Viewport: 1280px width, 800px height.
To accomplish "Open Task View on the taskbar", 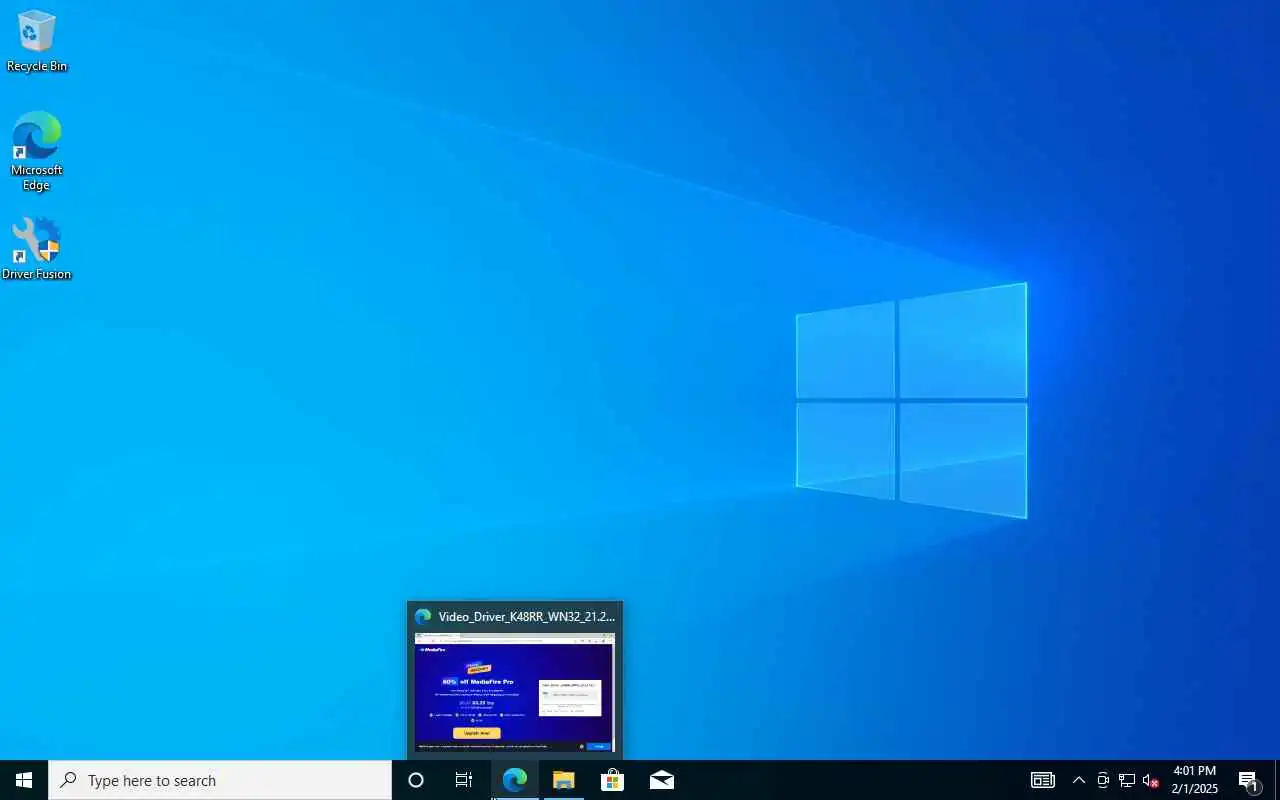I will (x=464, y=780).
